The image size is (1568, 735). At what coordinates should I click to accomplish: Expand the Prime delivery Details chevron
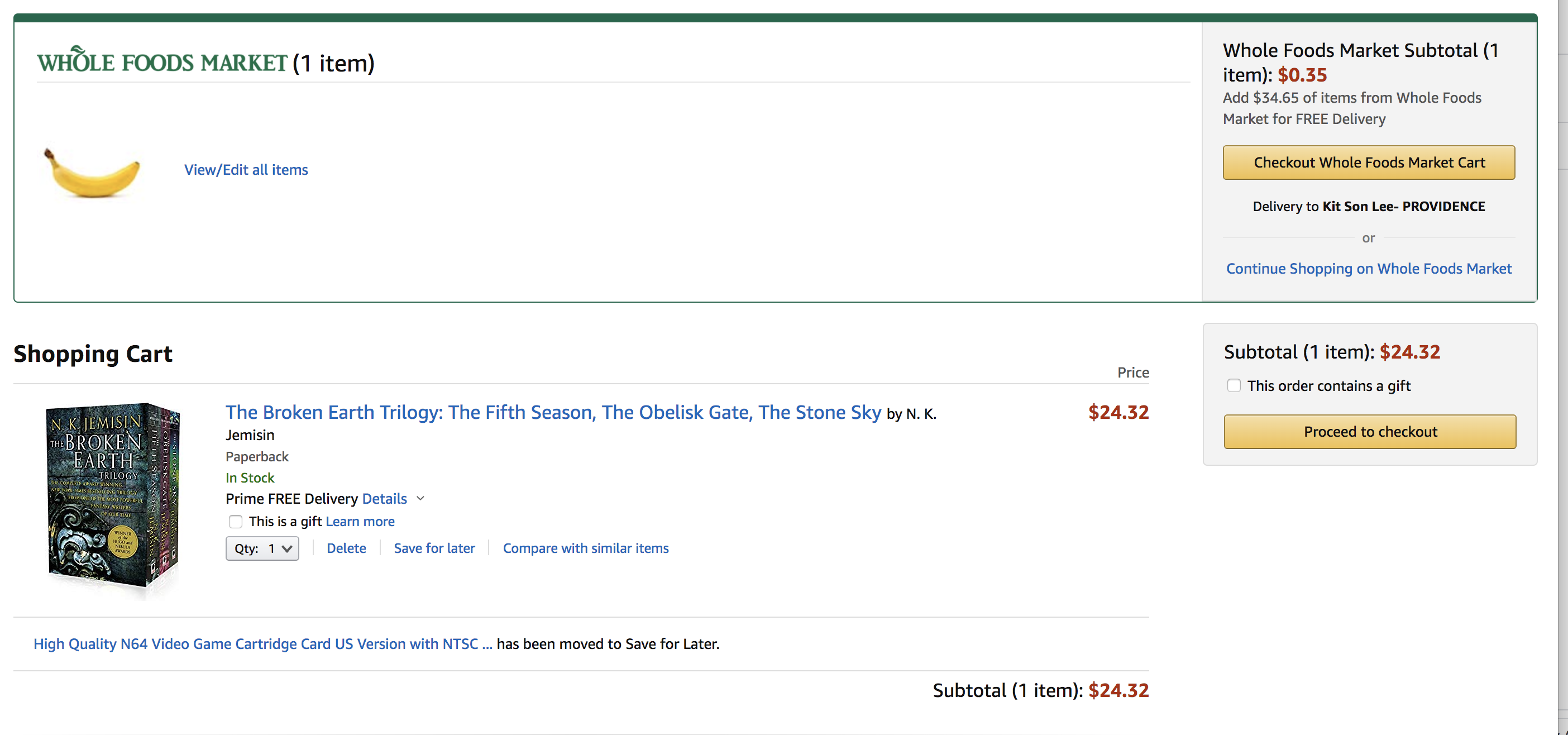[420, 499]
